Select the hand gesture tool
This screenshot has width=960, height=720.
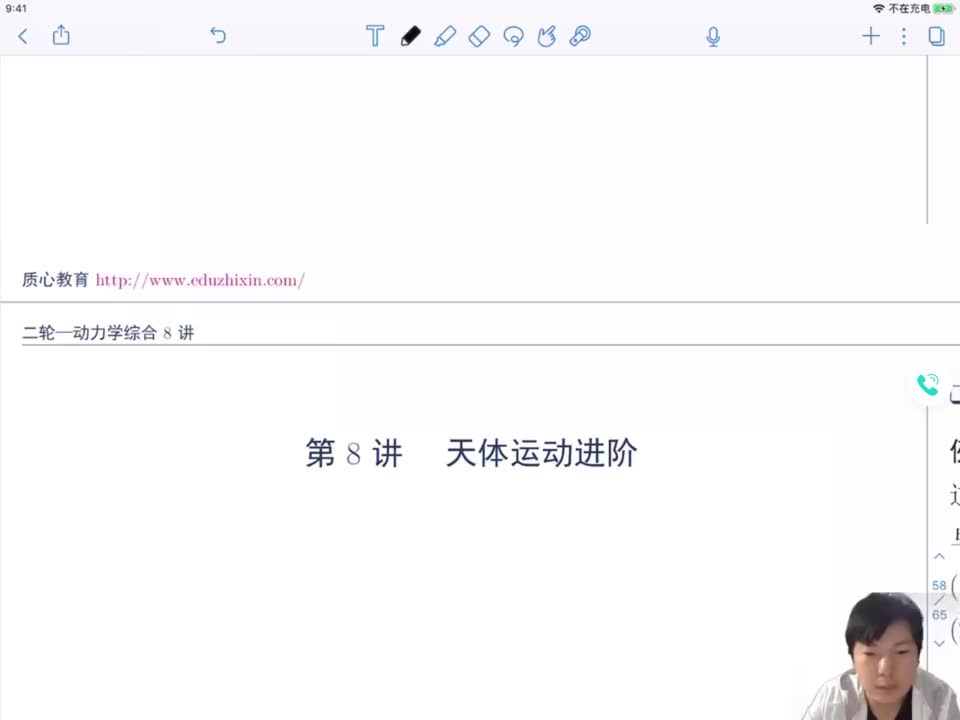[x=547, y=36]
